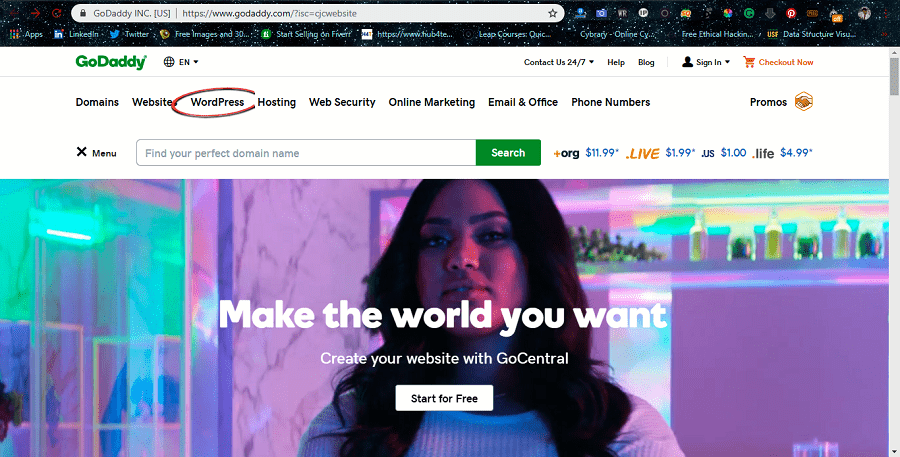Open the color wheel extension
This screenshot has width=900, height=457.
(x=728, y=13)
